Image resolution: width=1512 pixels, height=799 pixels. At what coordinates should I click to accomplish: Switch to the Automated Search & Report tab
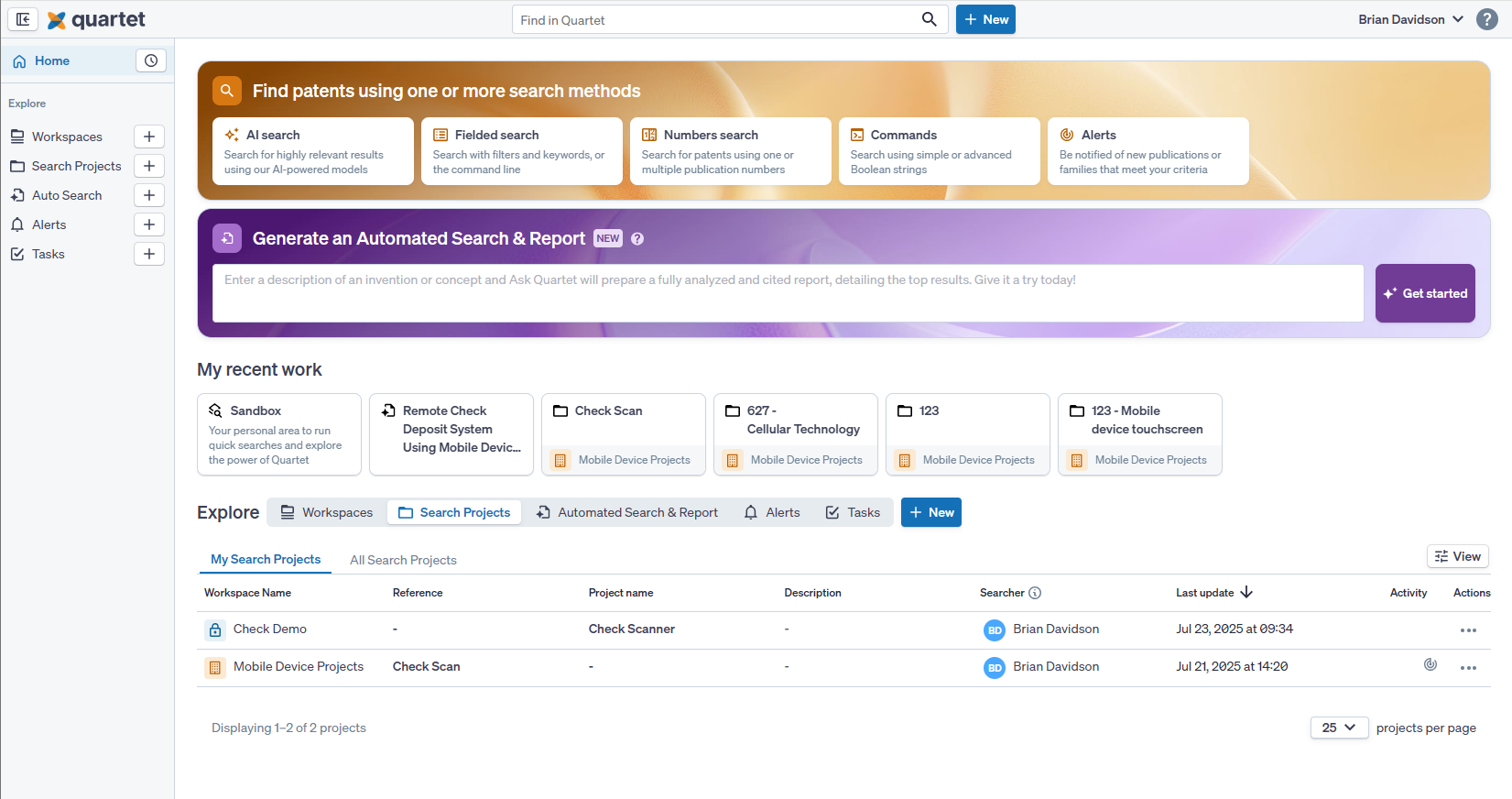[627, 512]
